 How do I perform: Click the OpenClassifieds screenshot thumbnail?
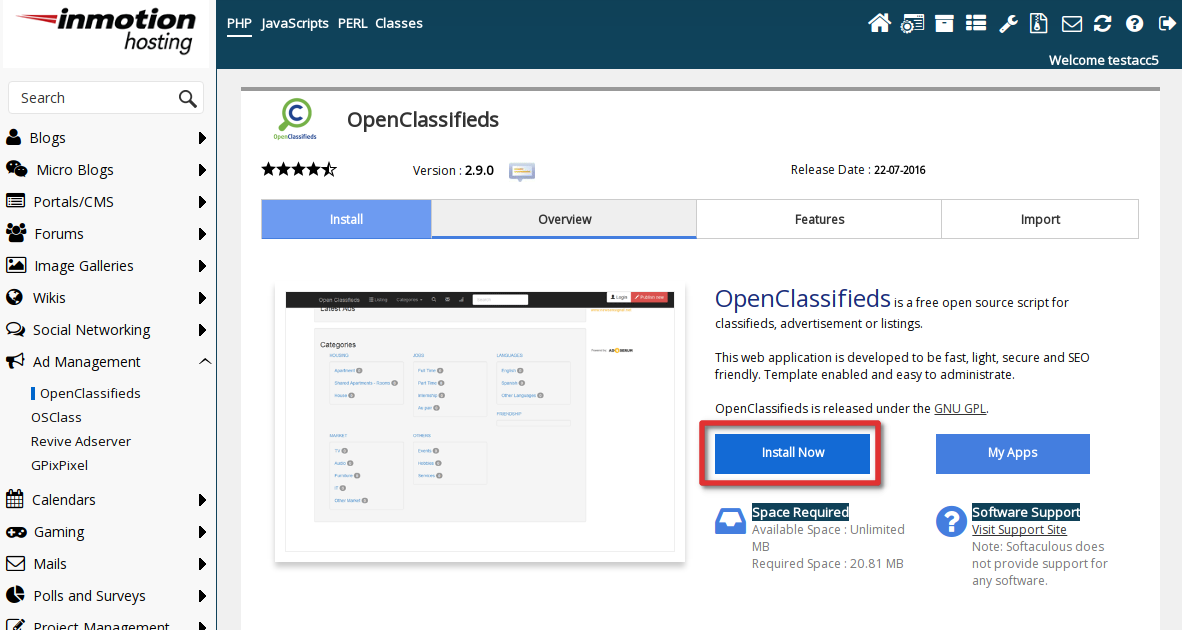[x=479, y=424]
